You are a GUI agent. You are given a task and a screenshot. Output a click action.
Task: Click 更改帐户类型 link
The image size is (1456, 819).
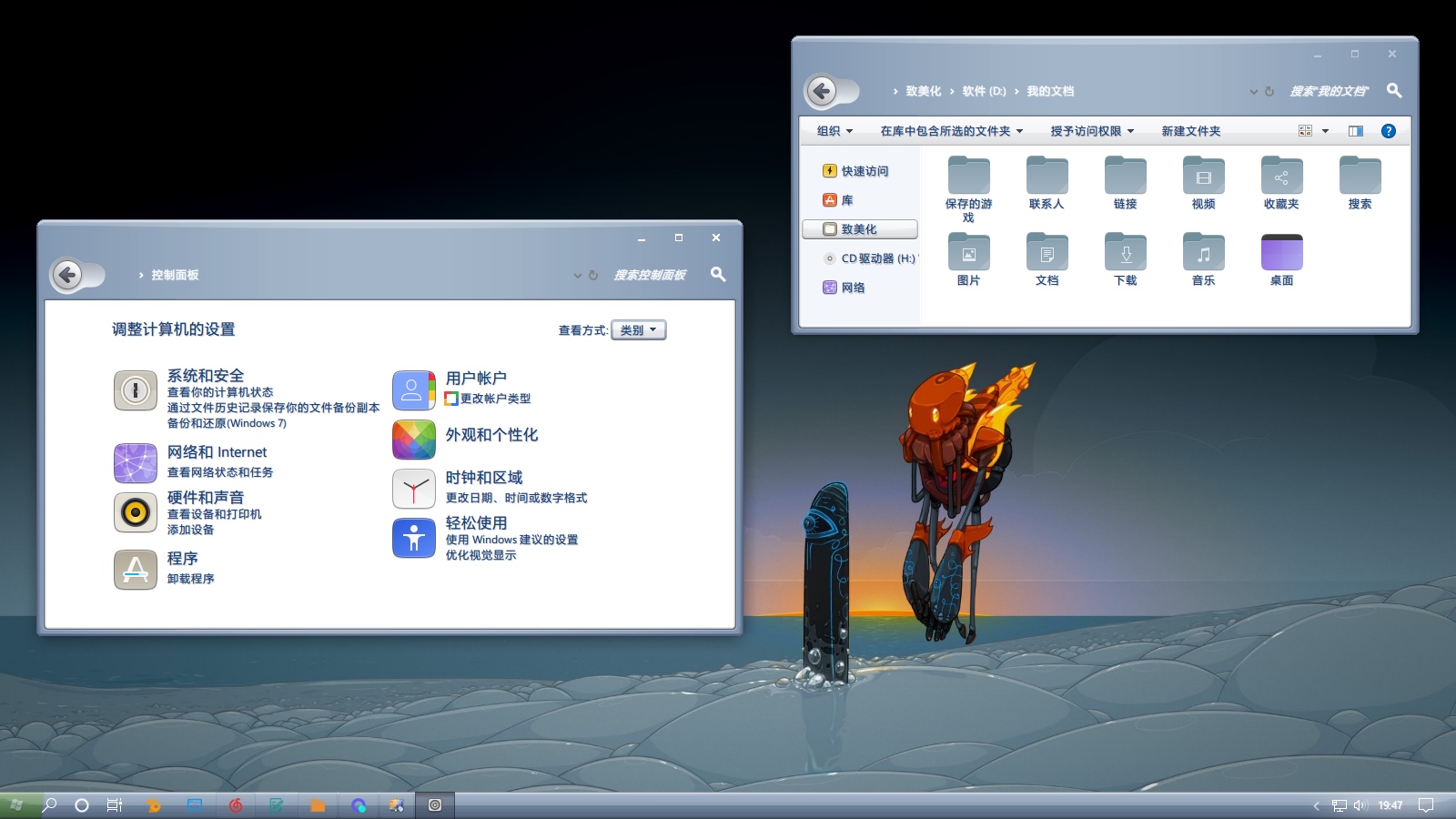click(x=495, y=399)
